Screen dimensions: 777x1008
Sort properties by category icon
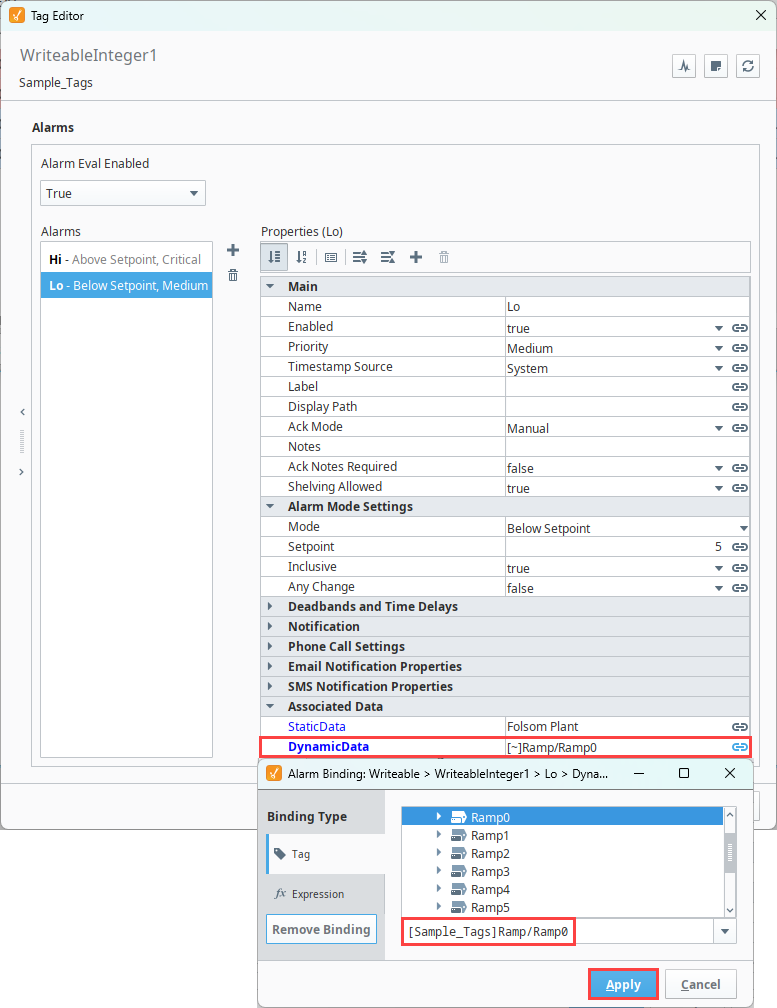coord(274,257)
